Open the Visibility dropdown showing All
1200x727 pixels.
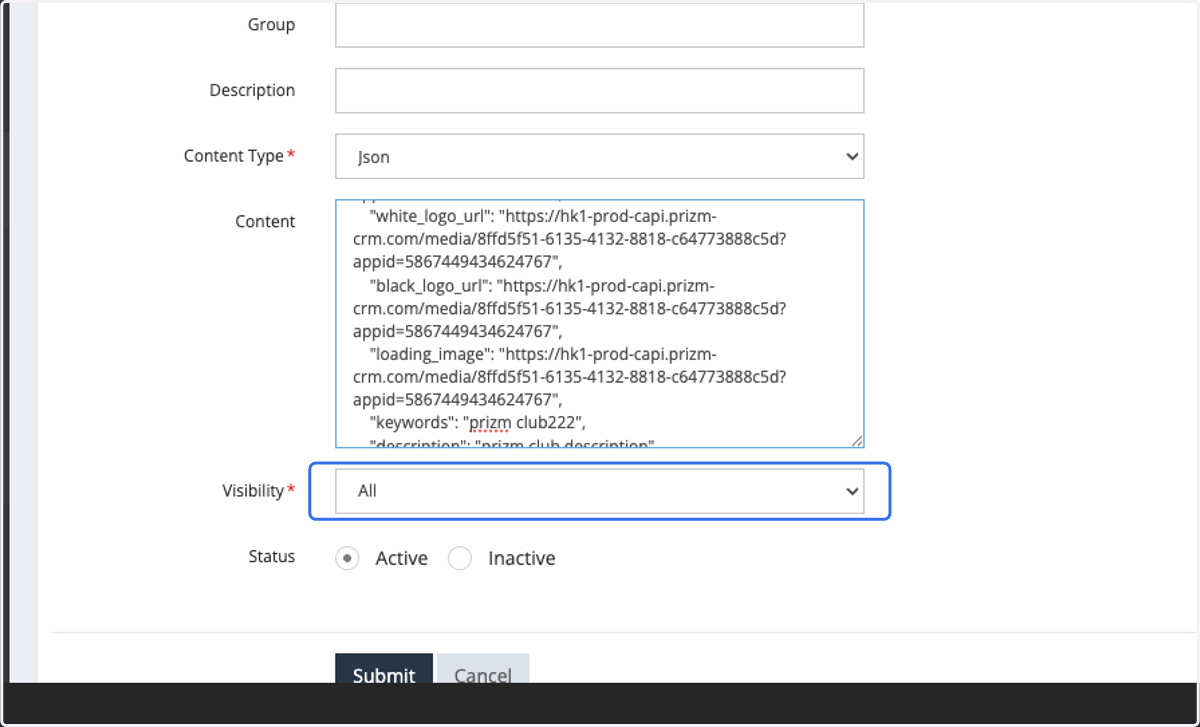(x=599, y=491)
